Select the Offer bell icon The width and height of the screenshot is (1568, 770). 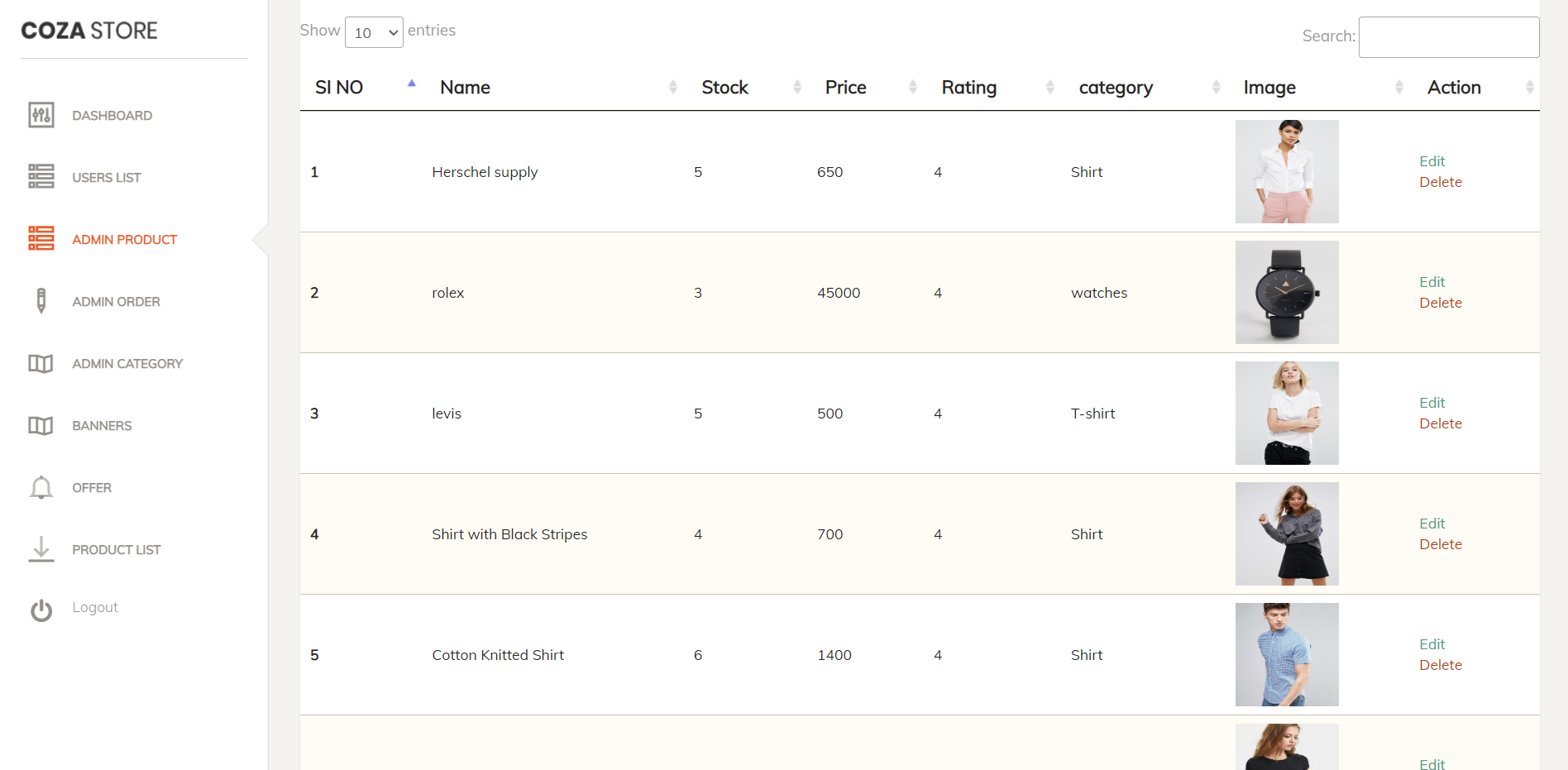point(41,487)
